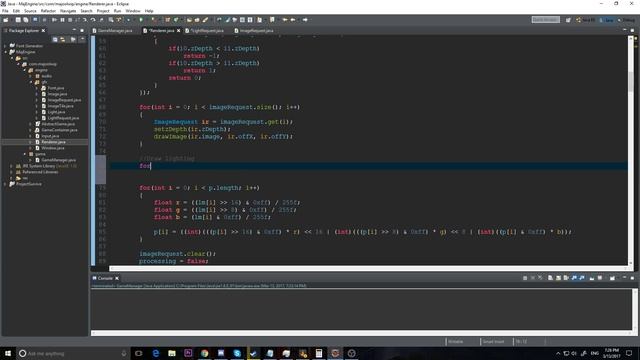Click the Quick Access search field
This screenshot has height=360, width=640.
545,20
